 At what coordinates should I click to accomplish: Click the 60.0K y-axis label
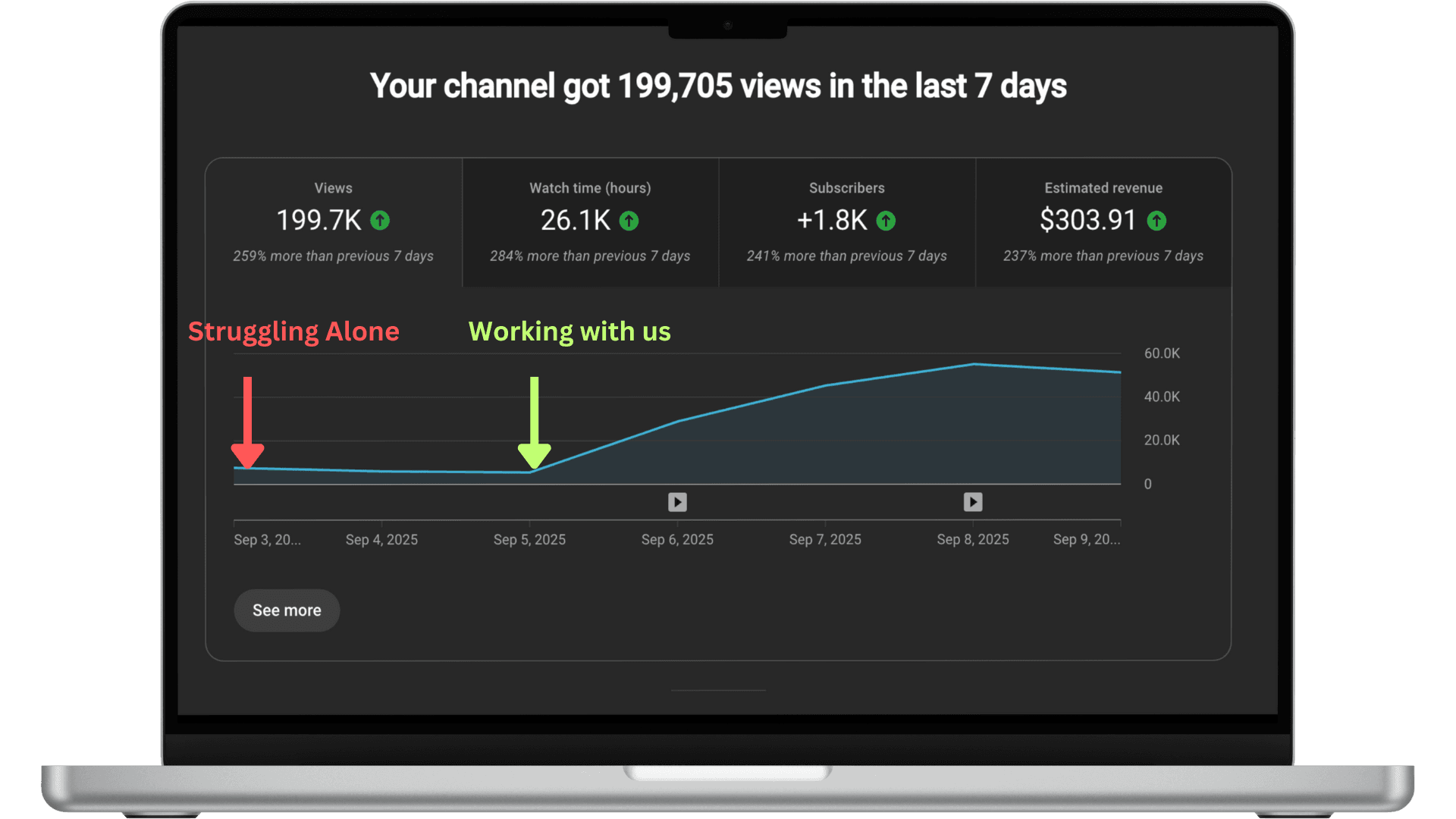point(1162,353)
